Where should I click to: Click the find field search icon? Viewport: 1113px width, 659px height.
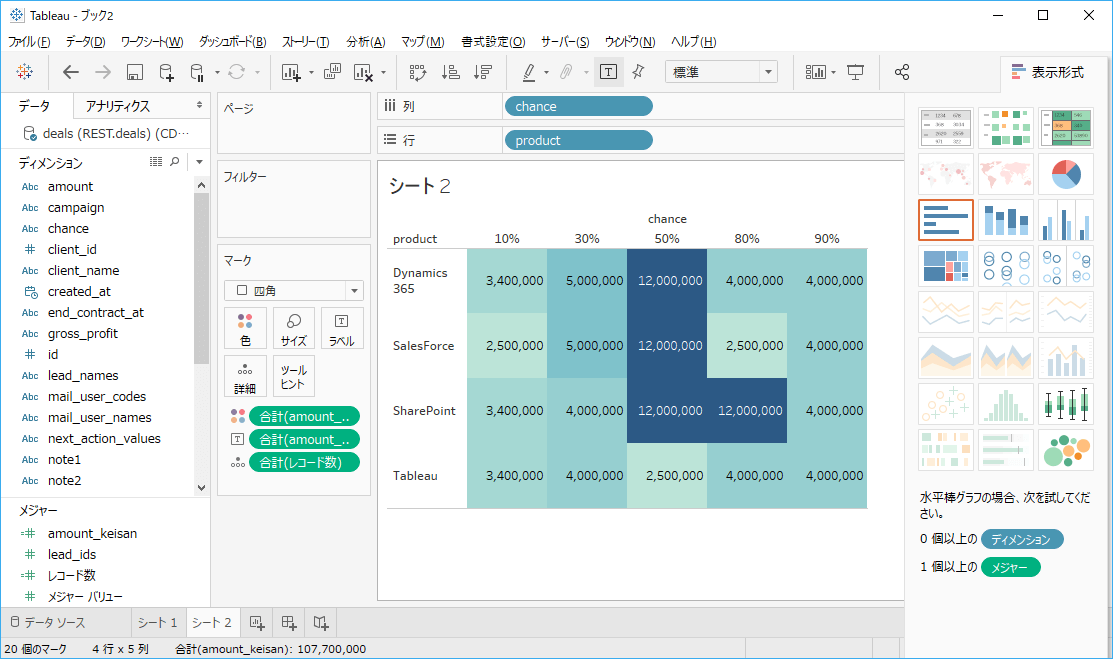click(x=175, y=162)
